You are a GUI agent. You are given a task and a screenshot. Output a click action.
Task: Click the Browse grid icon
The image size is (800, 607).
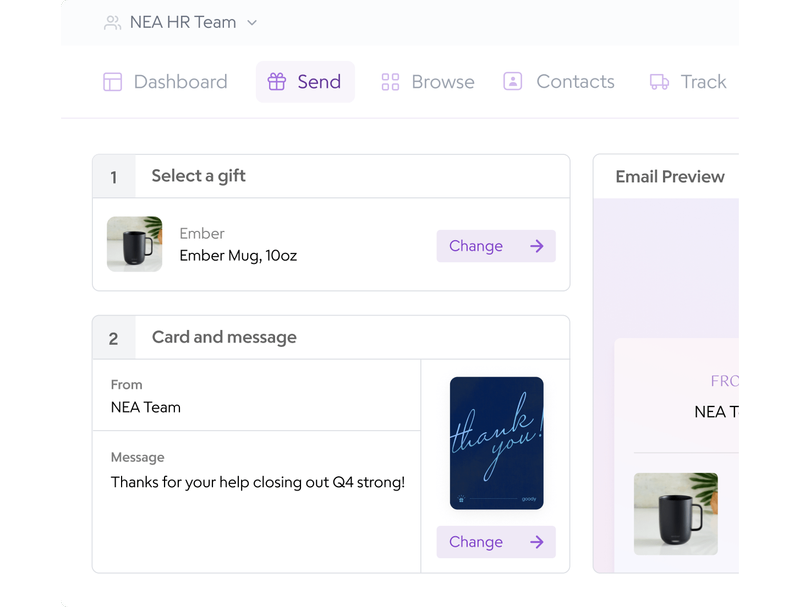[390, 82]
